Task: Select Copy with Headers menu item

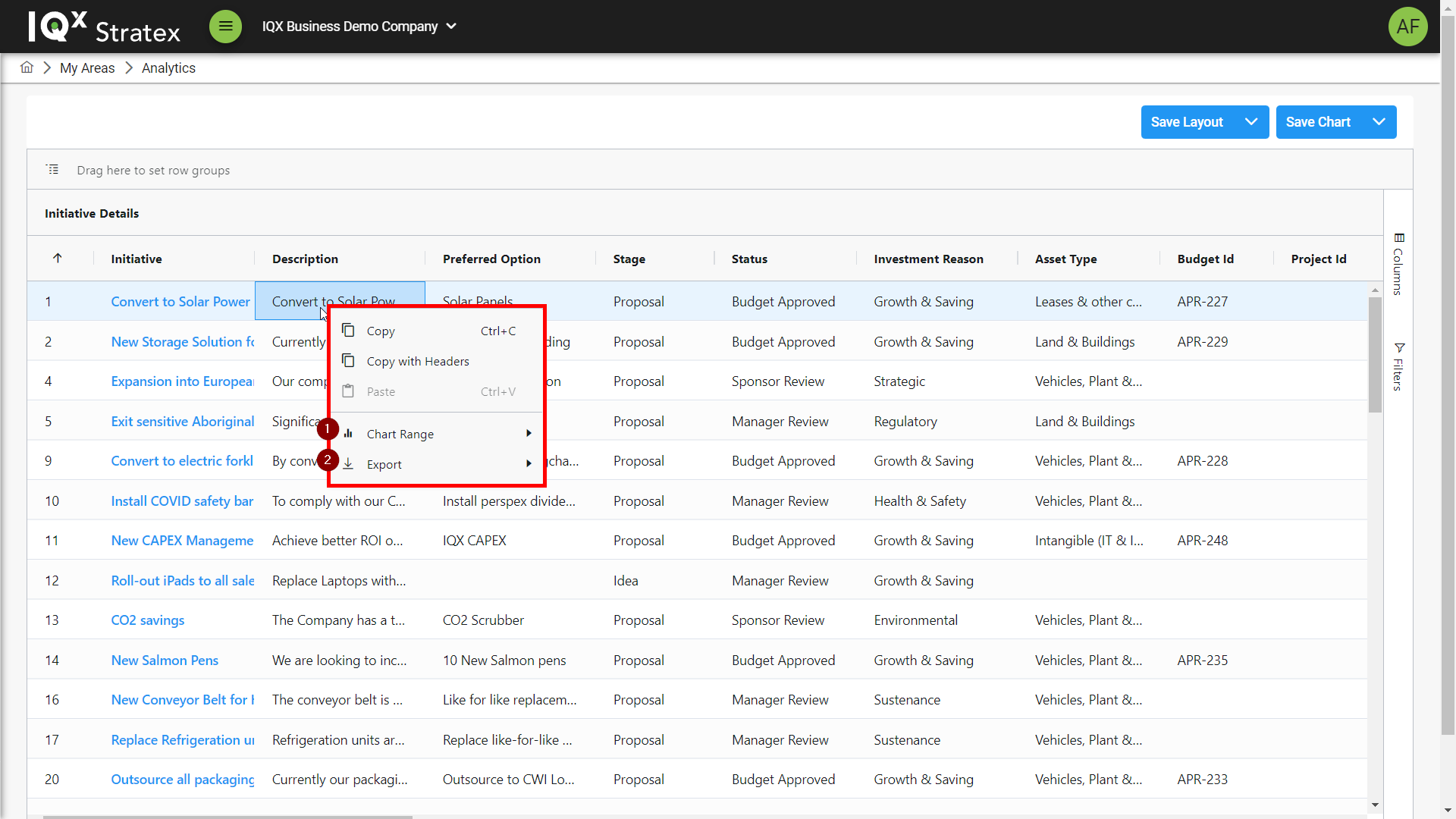Action: coord(418,362)
